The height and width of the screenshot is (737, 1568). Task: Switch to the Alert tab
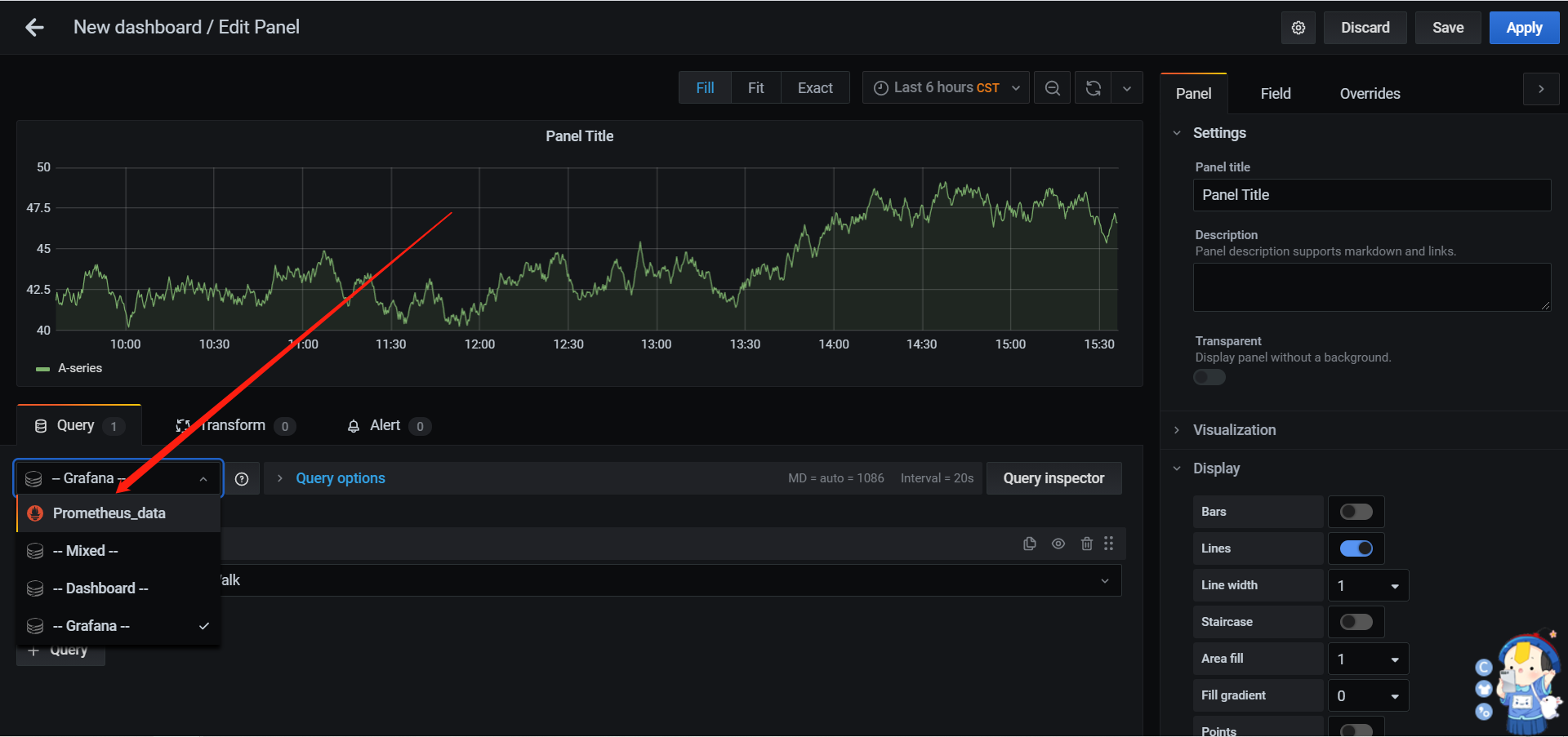(389, 425)
